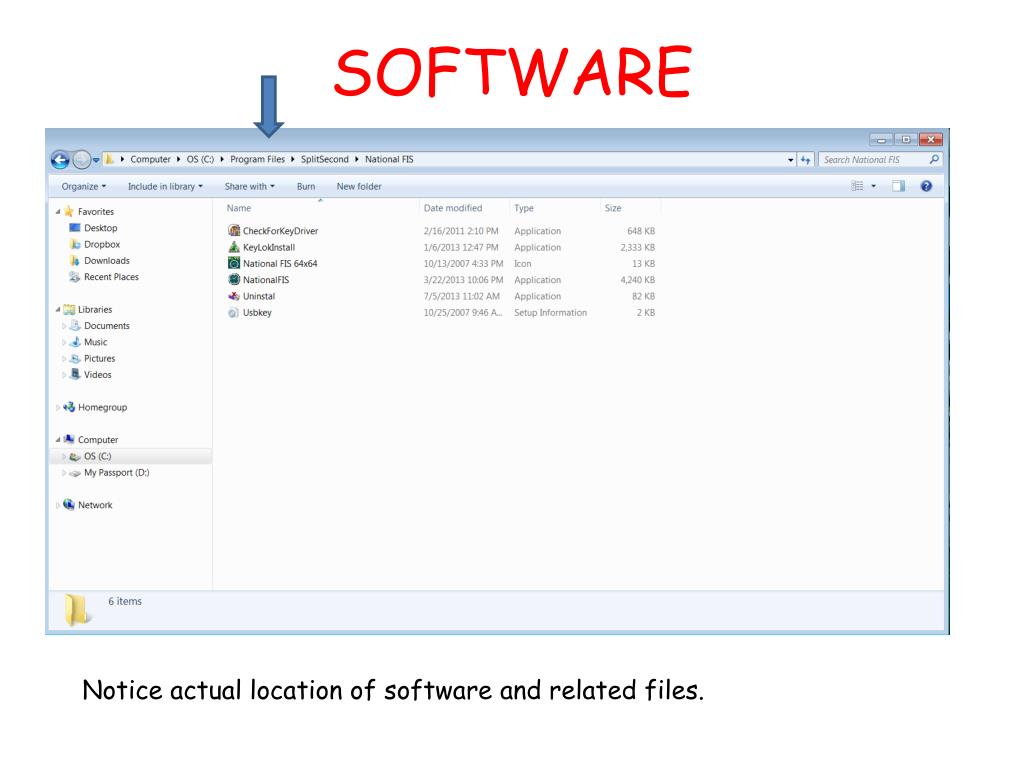Open the recent locations dropdown beside Forward
This screenshot has height=768, width=1024.
96,160
